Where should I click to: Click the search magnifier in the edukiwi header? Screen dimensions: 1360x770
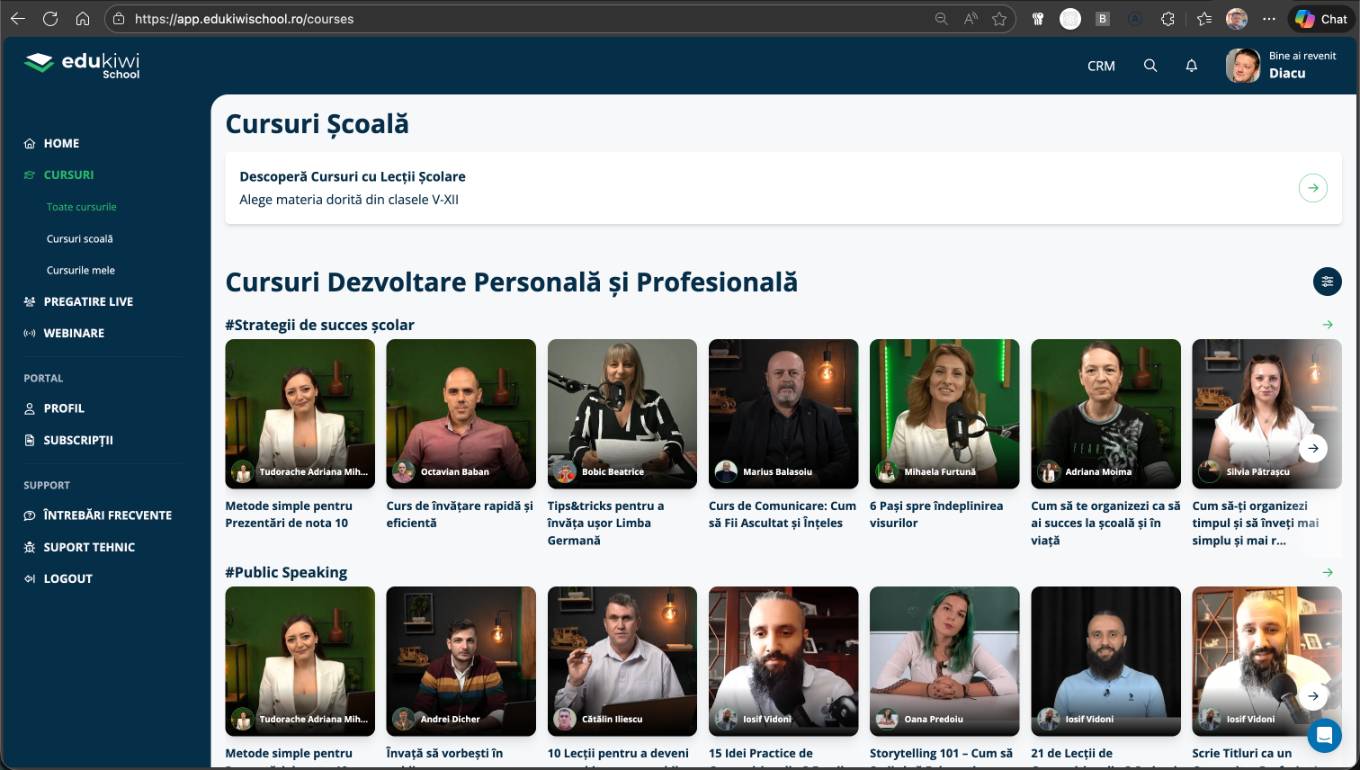(x=1150, y=65)
